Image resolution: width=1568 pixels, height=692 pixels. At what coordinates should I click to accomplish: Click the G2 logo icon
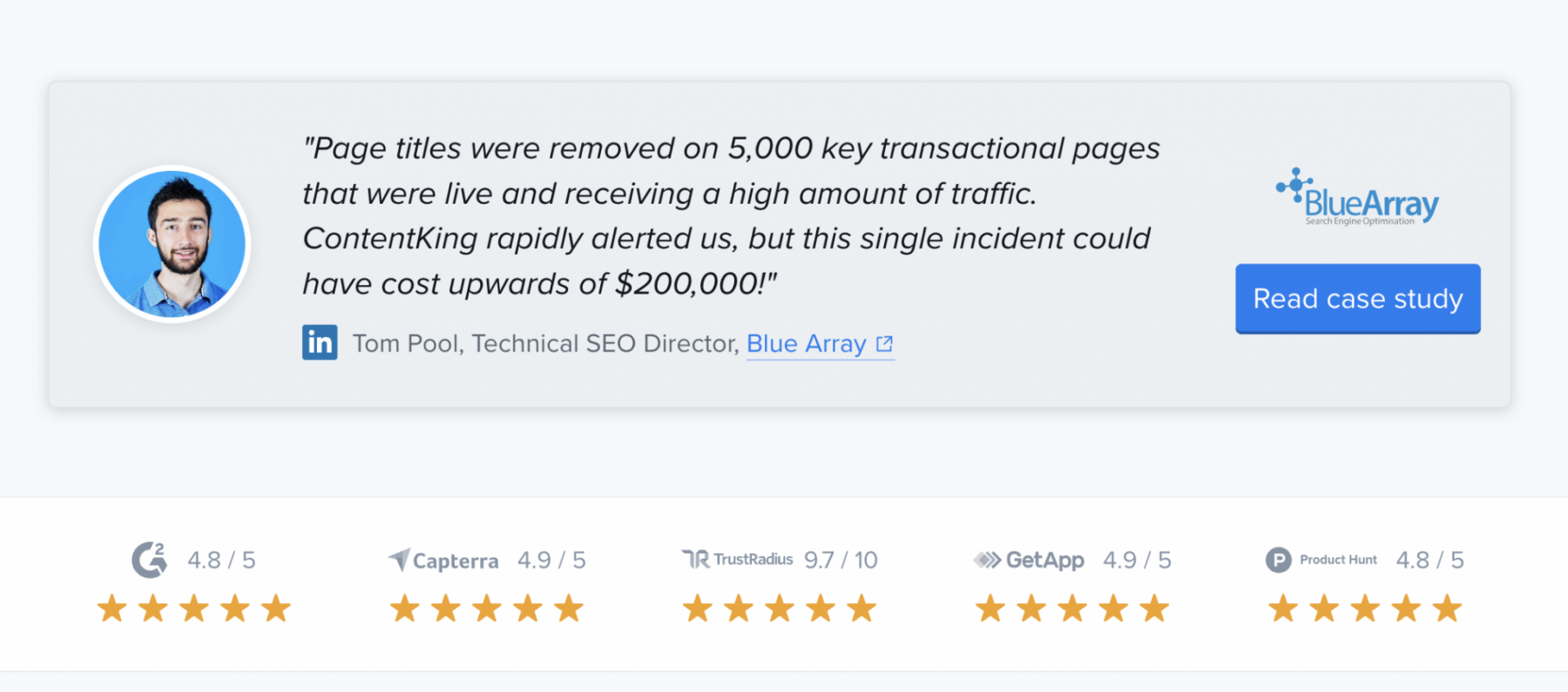coord(150,560)
